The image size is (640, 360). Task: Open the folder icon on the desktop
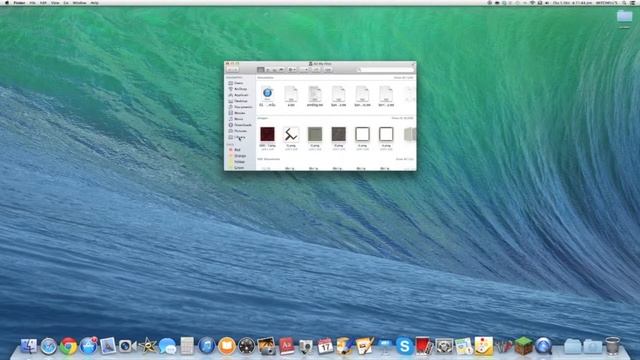[x=624, y=17]
